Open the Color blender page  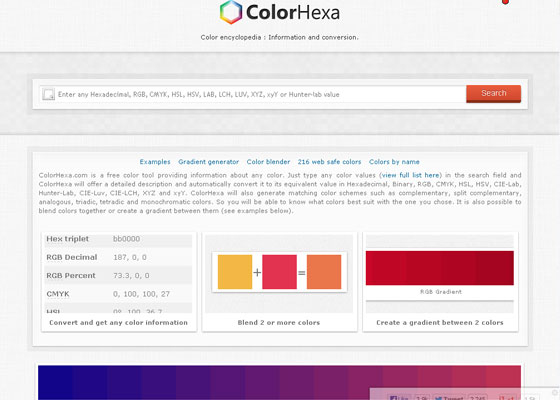tap(268, 162)
